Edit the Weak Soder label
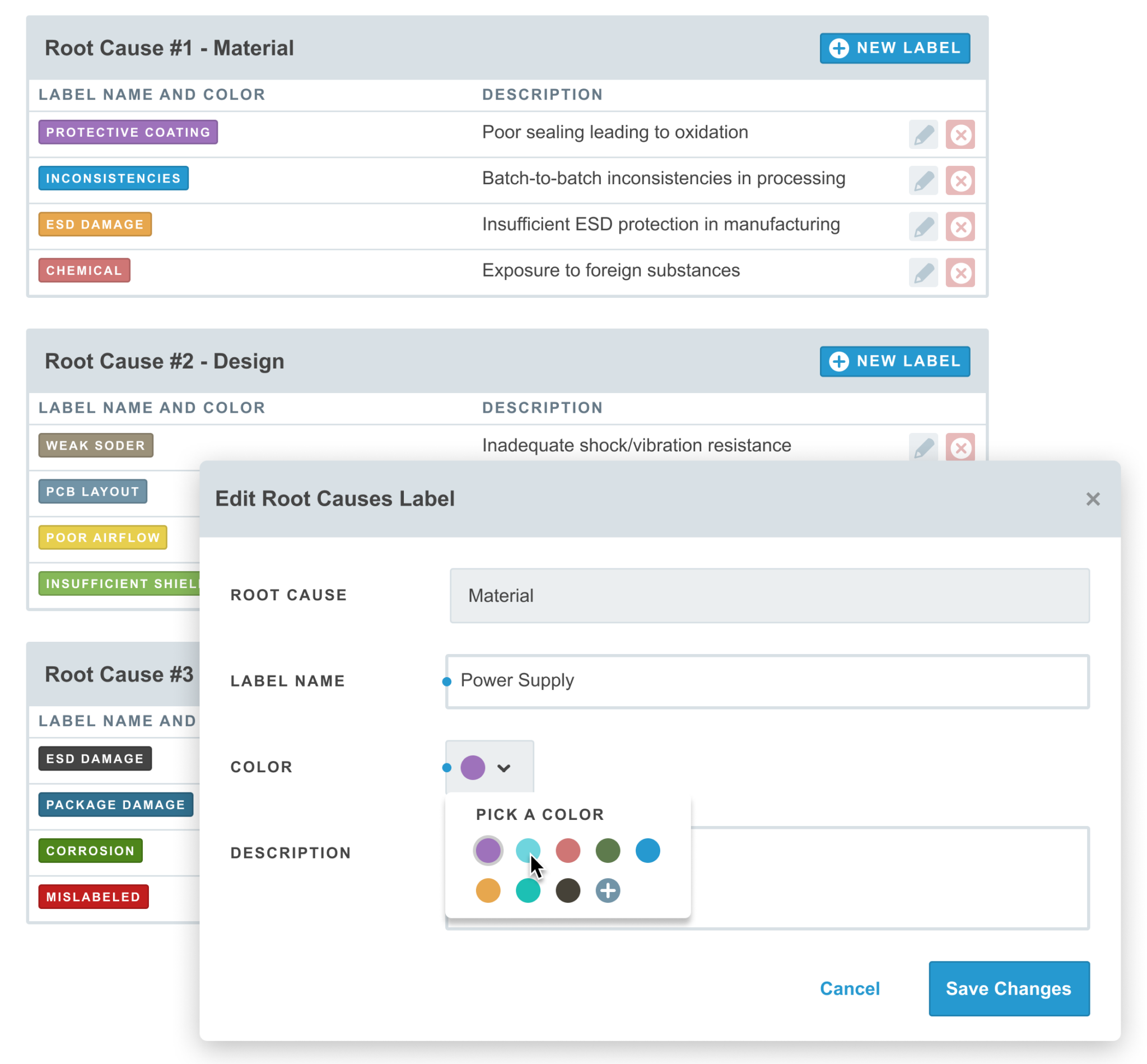Viewport: 1147px width, 1064px height. coord(923,447)
